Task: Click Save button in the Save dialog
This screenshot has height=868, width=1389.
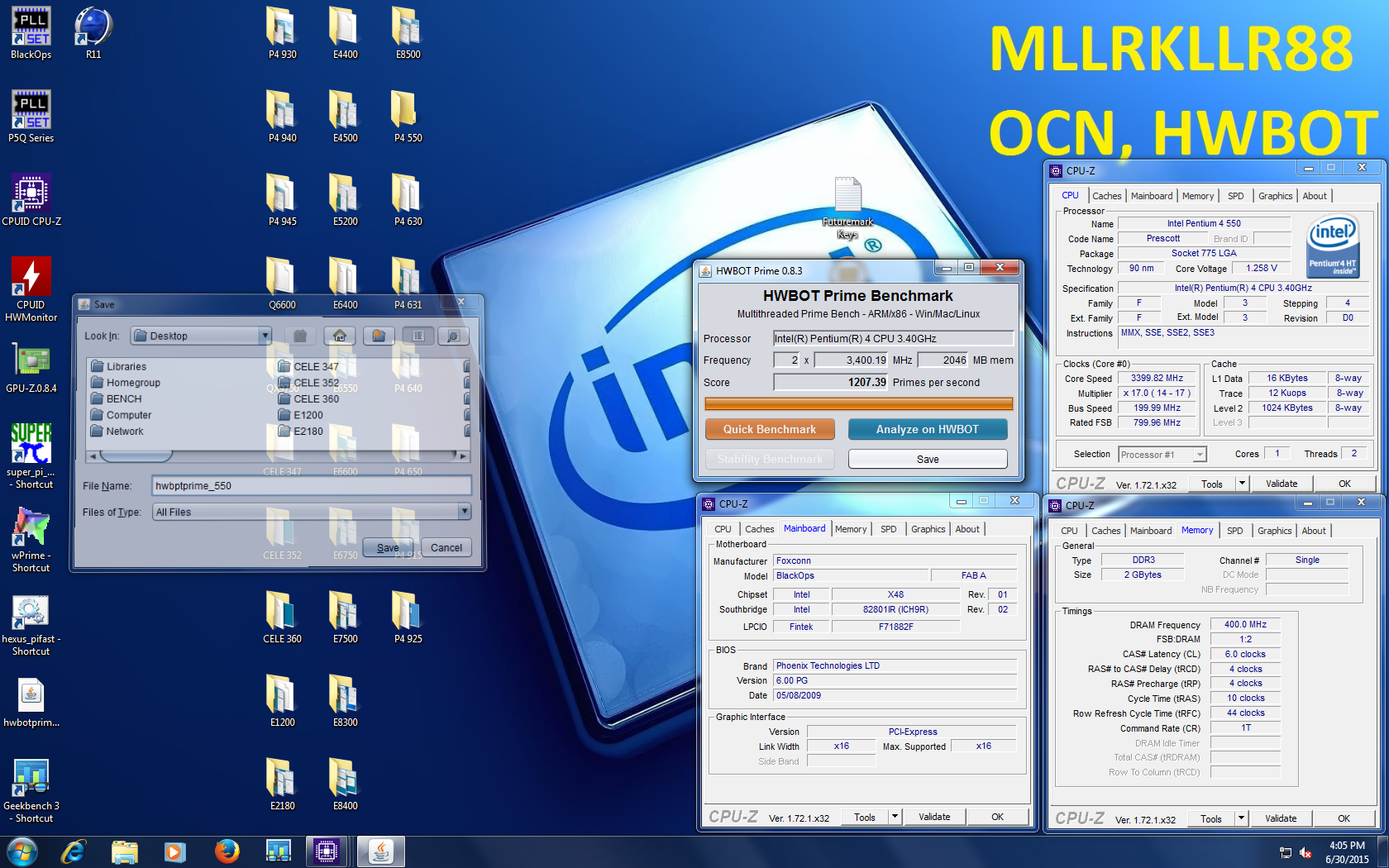Action: click(x=388, y=547)
